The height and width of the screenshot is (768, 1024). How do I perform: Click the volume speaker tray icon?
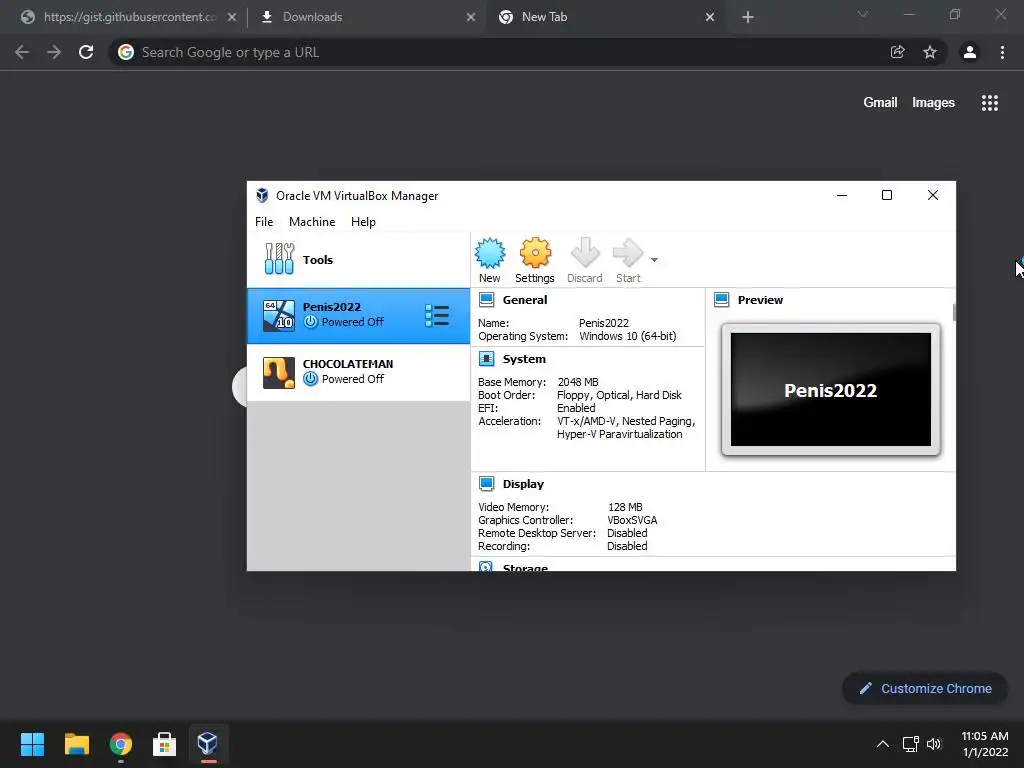[934, 744]
